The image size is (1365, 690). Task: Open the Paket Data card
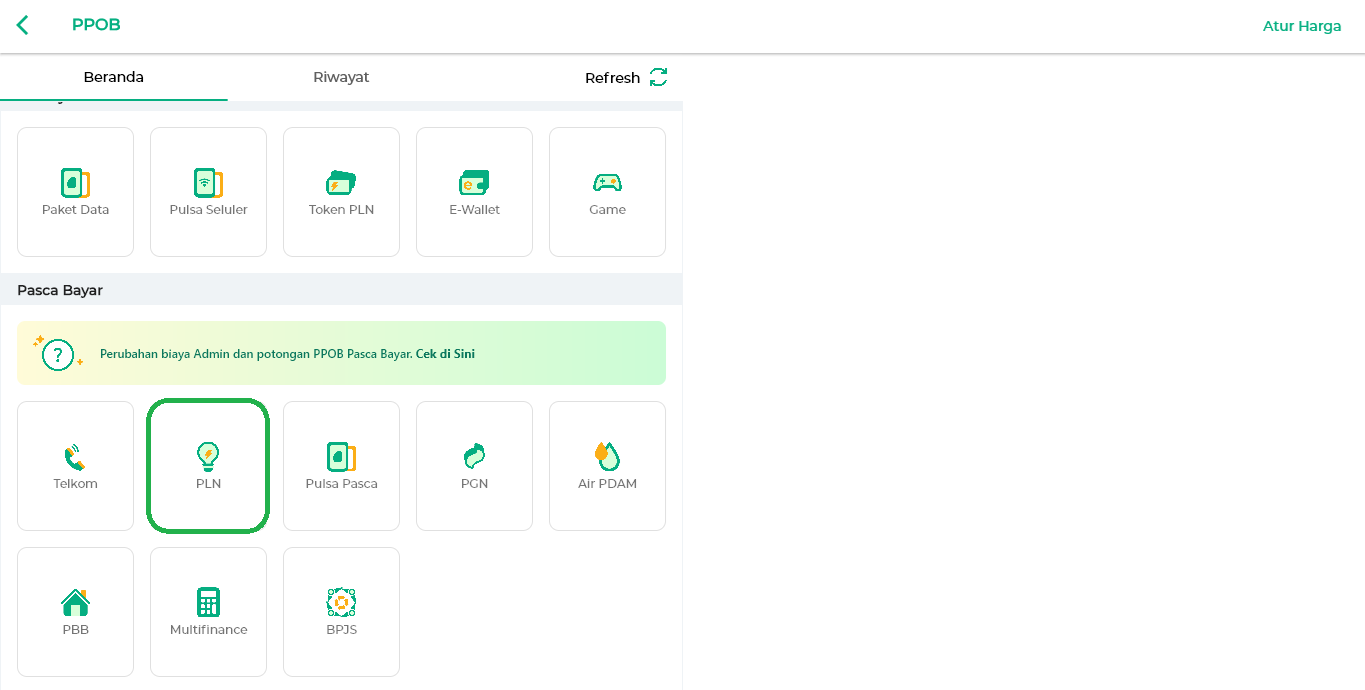[75, 192]
